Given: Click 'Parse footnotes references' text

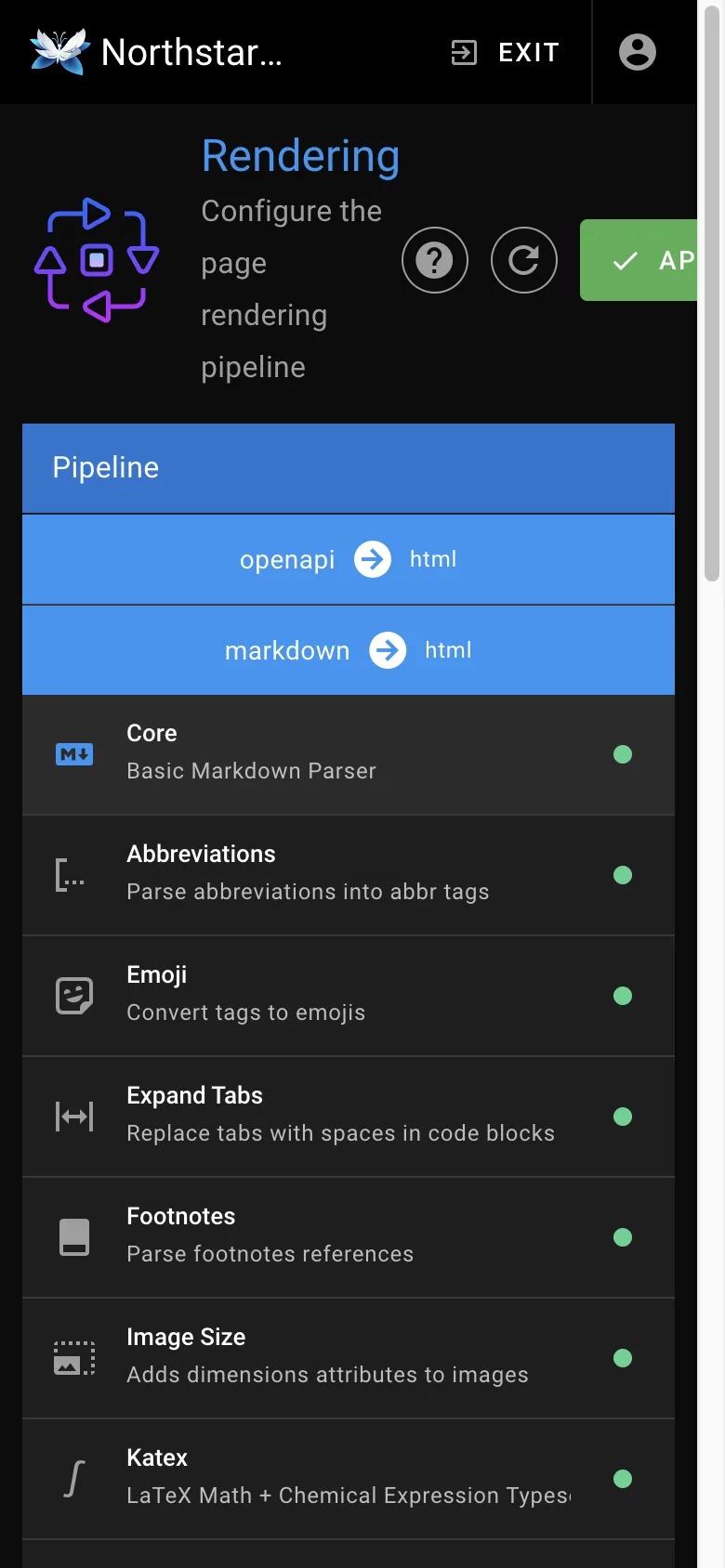Looking at the screenshot, I should [270, 1254].
